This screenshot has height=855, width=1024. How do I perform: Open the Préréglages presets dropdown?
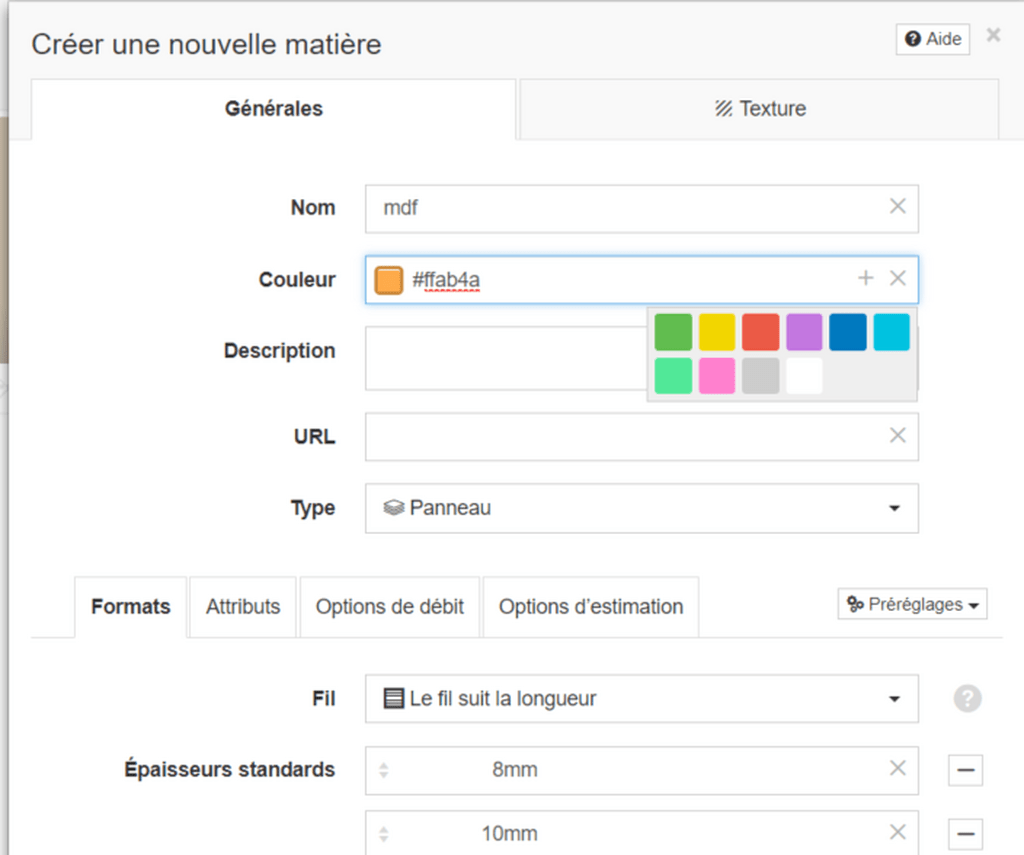912,604
